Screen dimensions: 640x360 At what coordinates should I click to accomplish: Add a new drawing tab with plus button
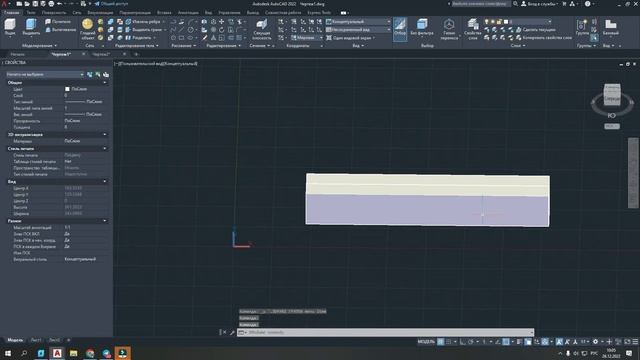[x=136, y=54]
